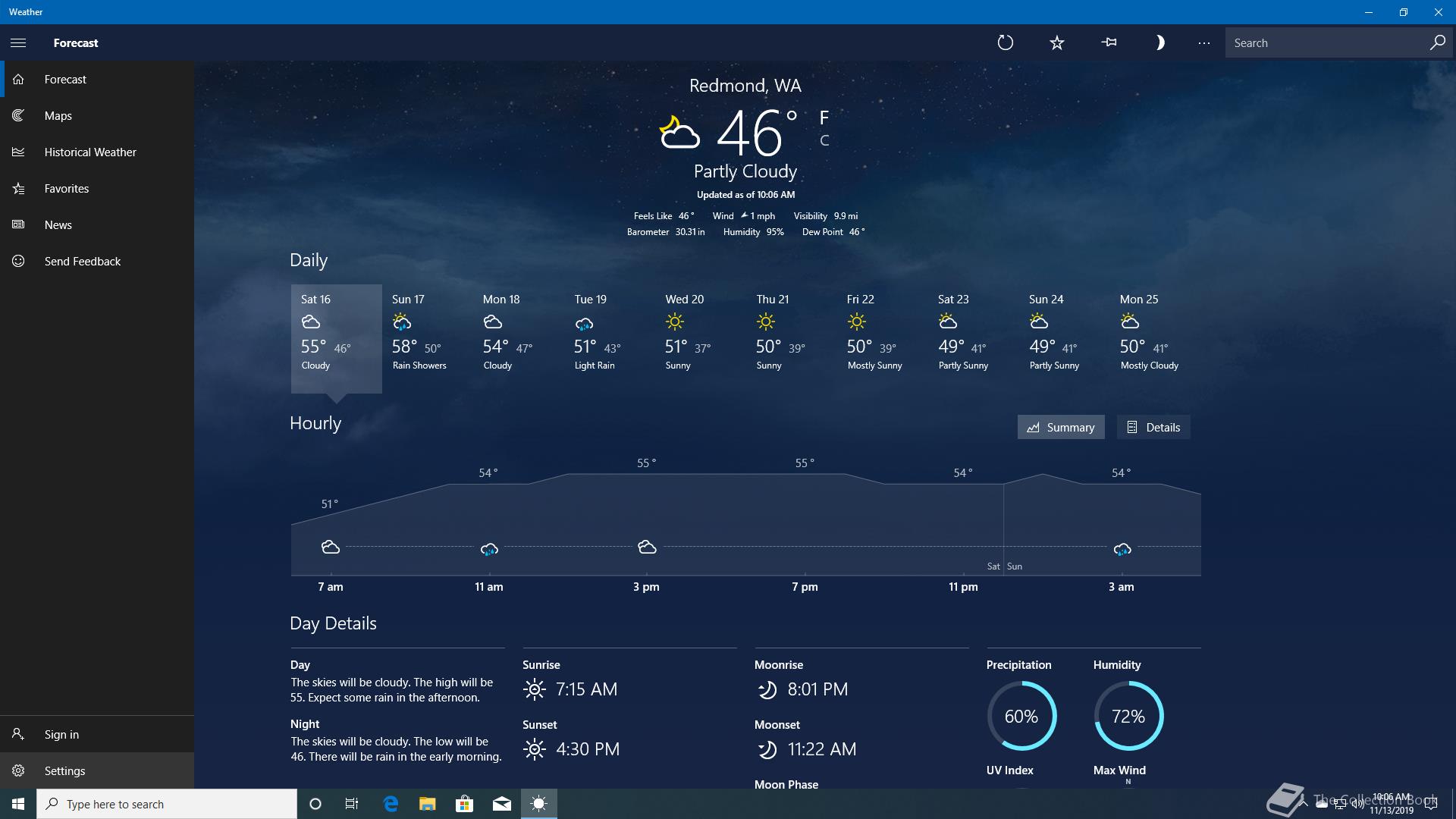Open Mail app from taskbar
Screen dimensions: 1456x819
point(501,804)
